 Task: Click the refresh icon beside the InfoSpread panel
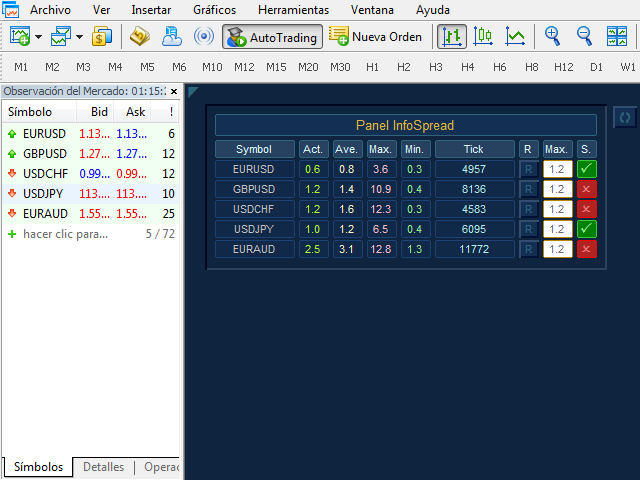pos(625,117)
